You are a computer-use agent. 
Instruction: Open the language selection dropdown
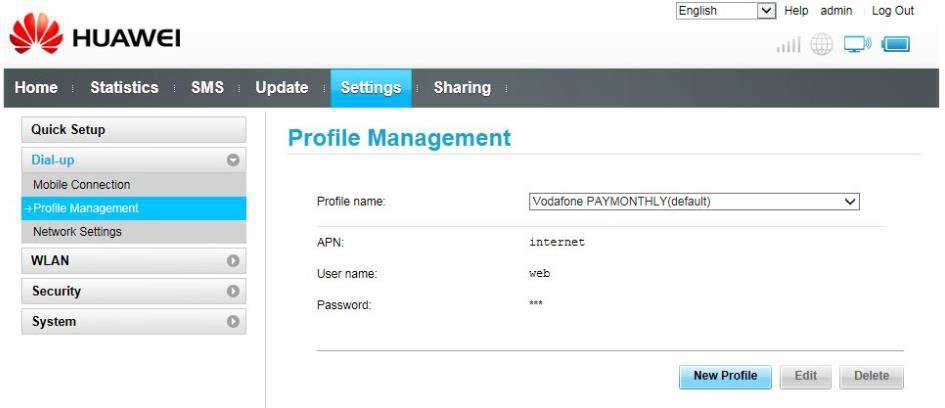pos(724,10)
